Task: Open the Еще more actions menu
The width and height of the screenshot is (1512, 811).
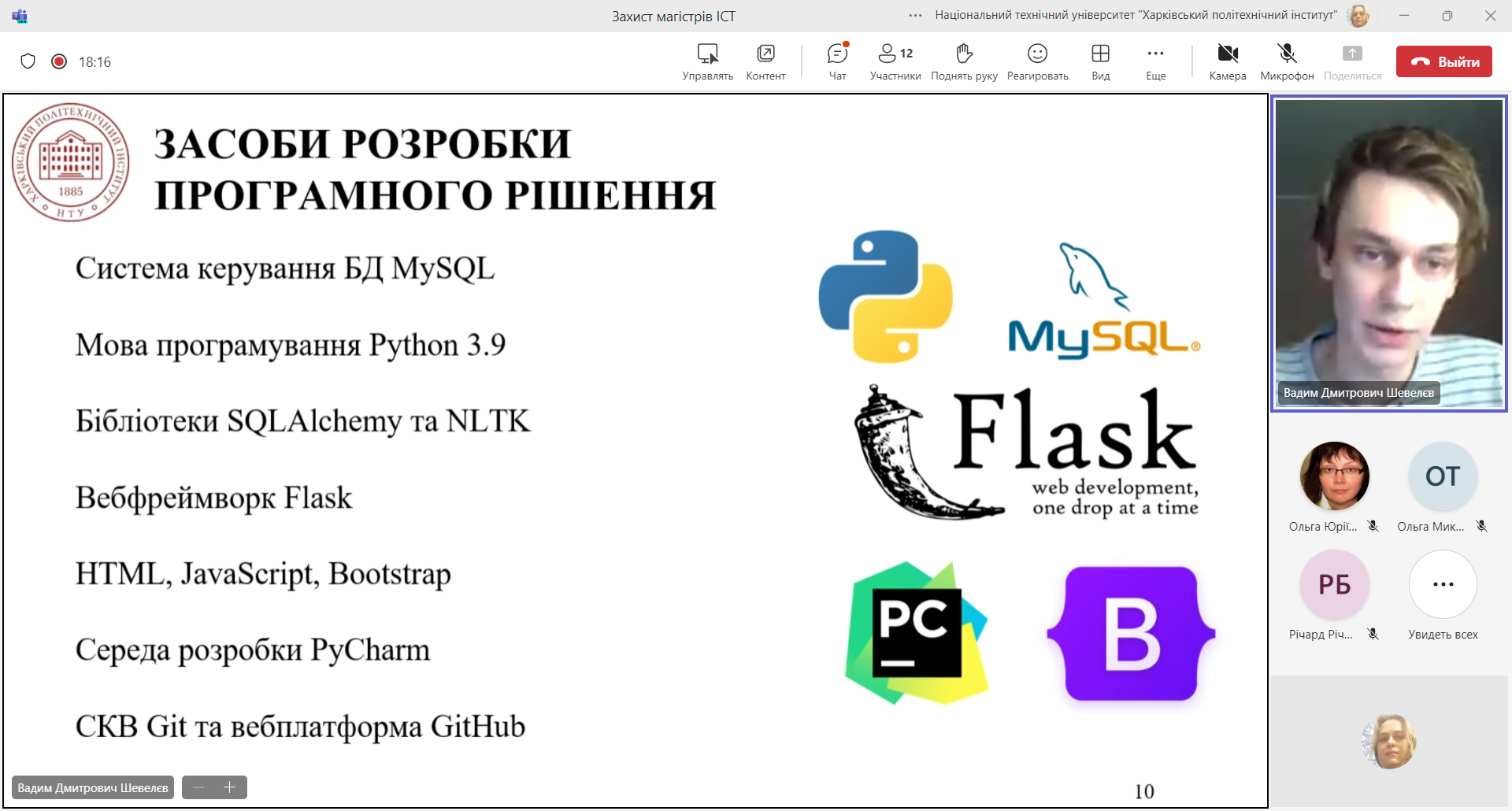Action: (x=1155, y=61)
